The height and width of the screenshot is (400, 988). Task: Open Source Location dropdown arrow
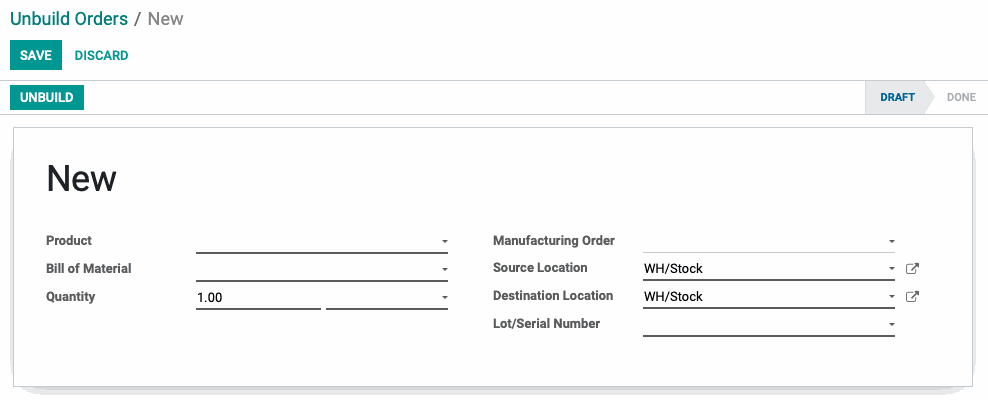tap(892, 269)
